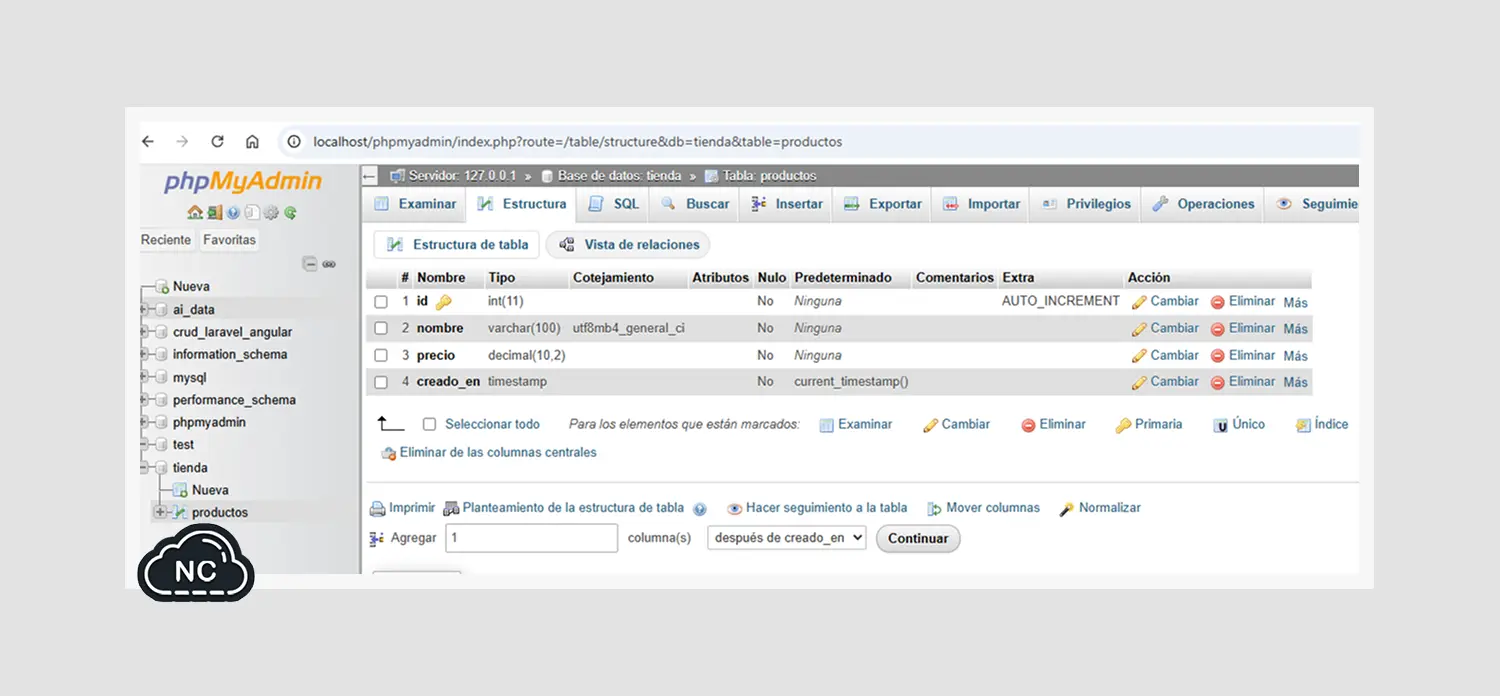Switch to the Exportar tab
Viewport: 1500px width, 696px height.
883,204
